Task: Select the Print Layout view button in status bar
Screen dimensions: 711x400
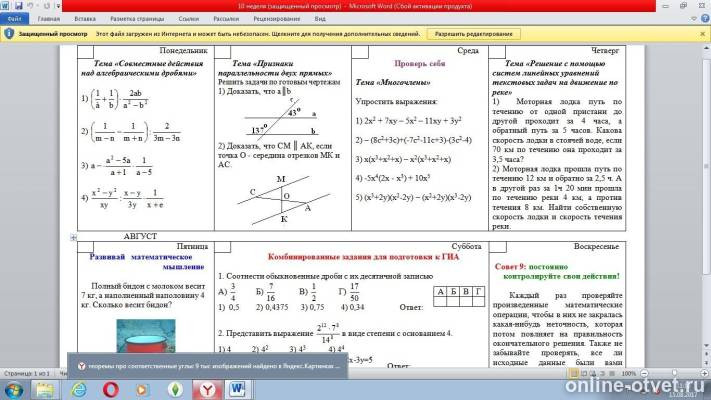Action: 574,373
